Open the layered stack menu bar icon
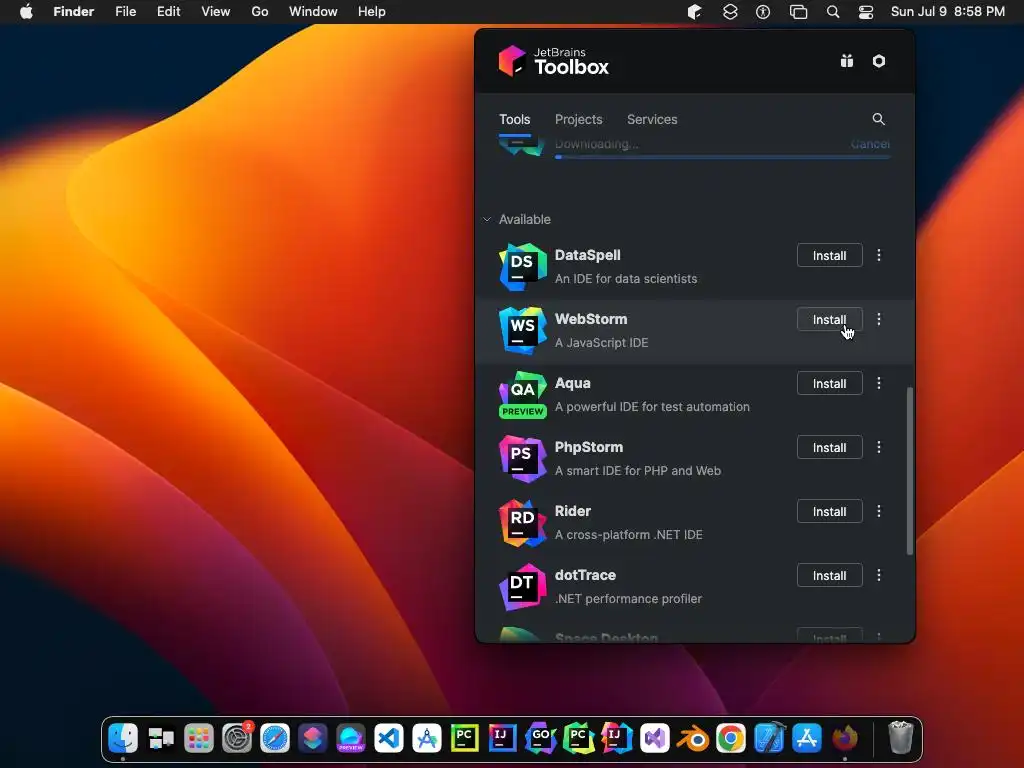1024x768 pixels. tap(730, 12)
